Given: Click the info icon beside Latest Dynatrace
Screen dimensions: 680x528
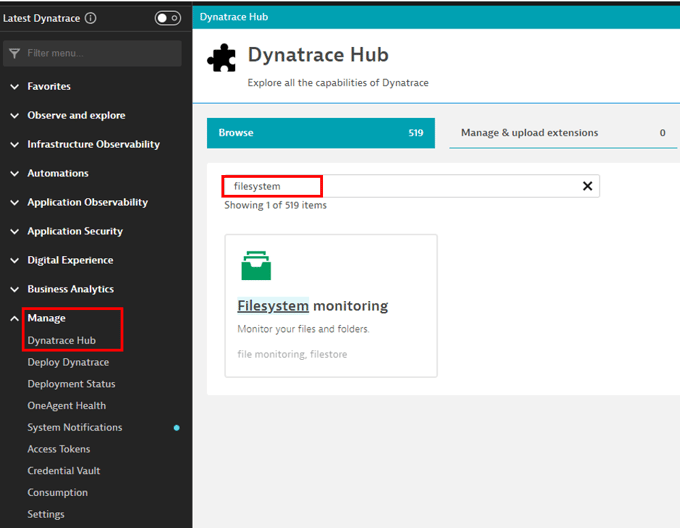Looking at the screenshot, I should (x=90, y=18).
